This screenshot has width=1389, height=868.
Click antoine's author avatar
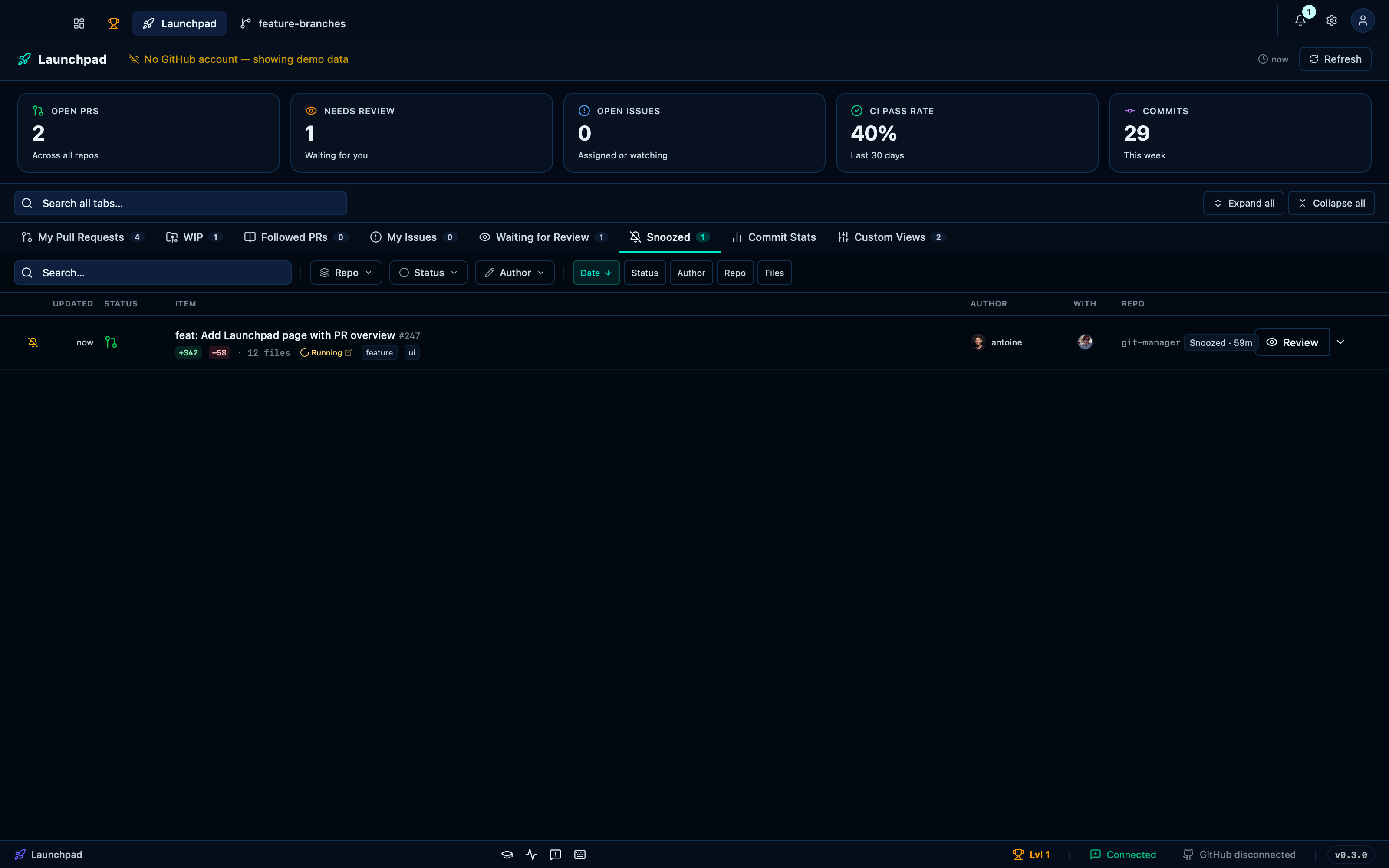point(978,342)
